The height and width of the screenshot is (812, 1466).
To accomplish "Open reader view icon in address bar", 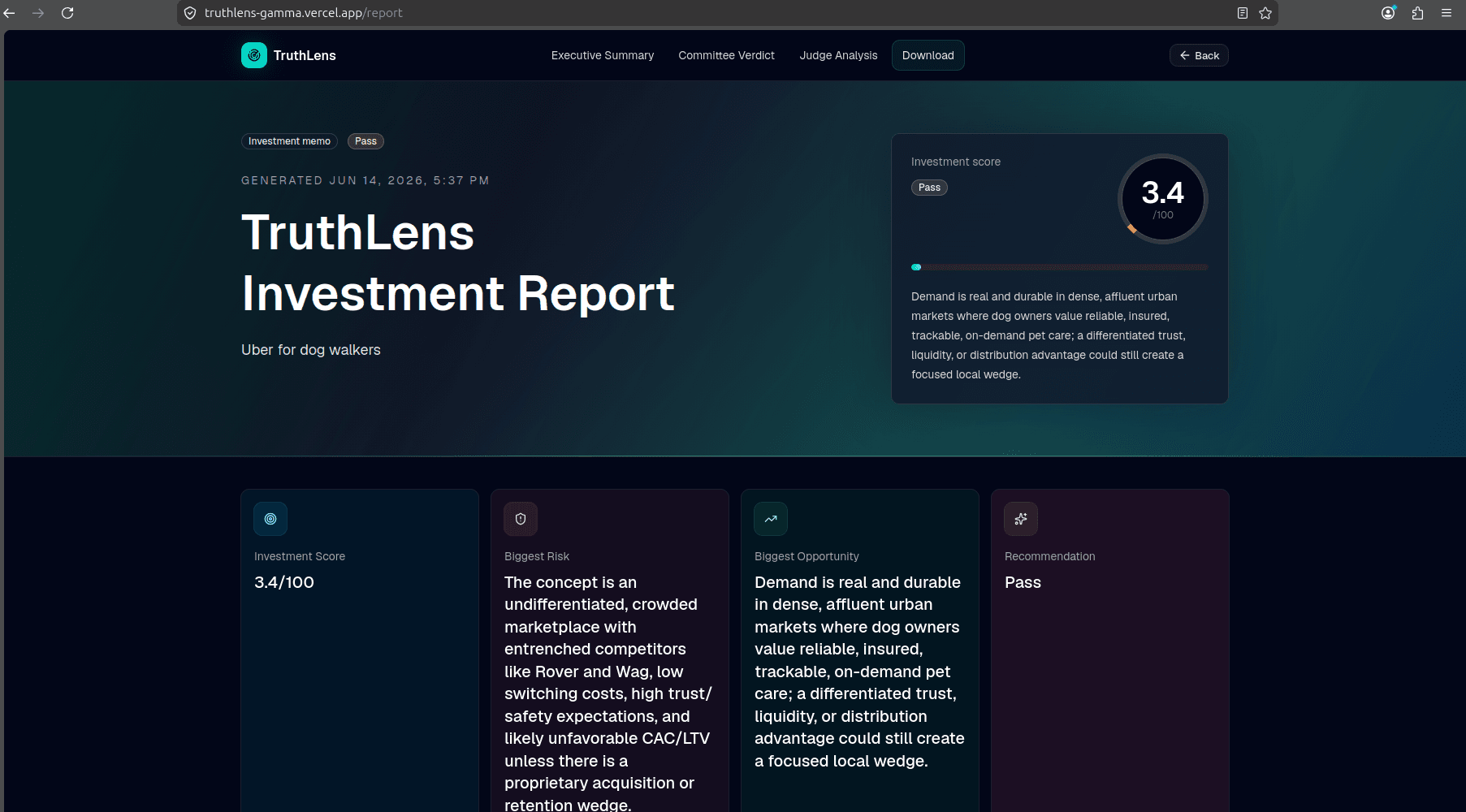I will click(x=1243, y=13).
